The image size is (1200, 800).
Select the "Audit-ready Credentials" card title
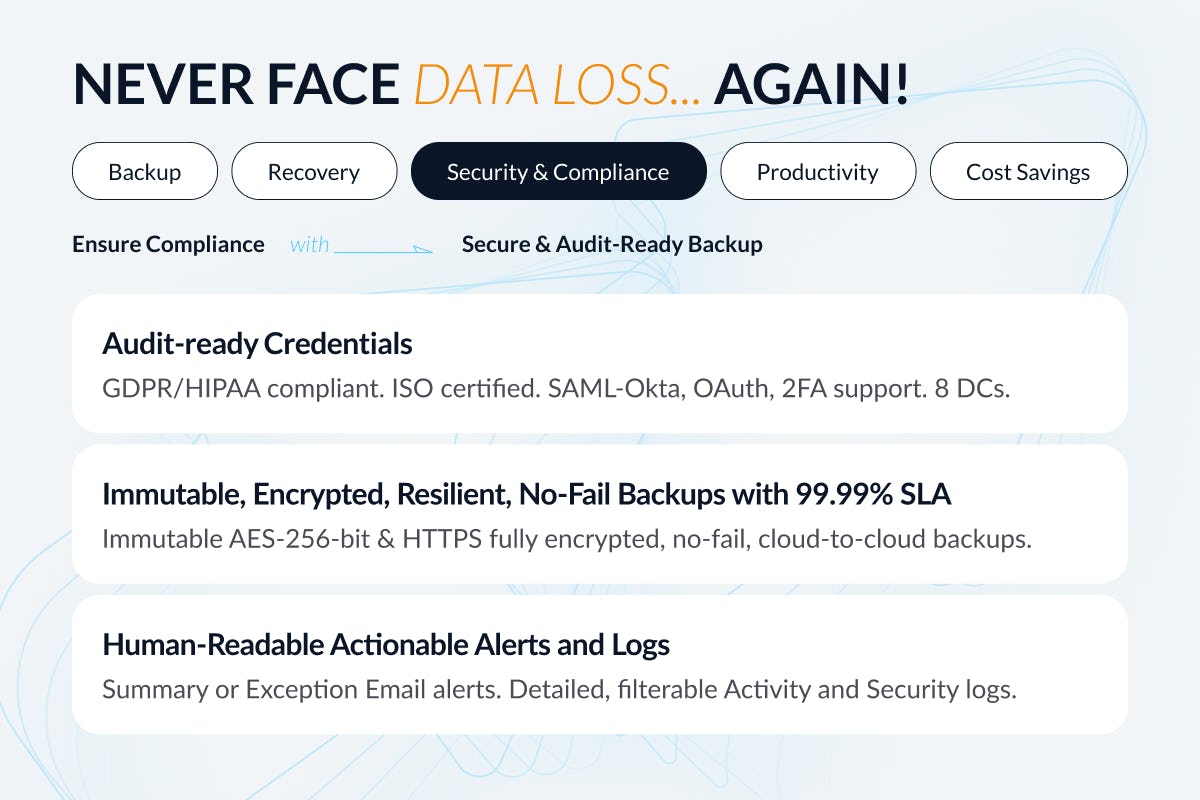click(x=257, y=344)
